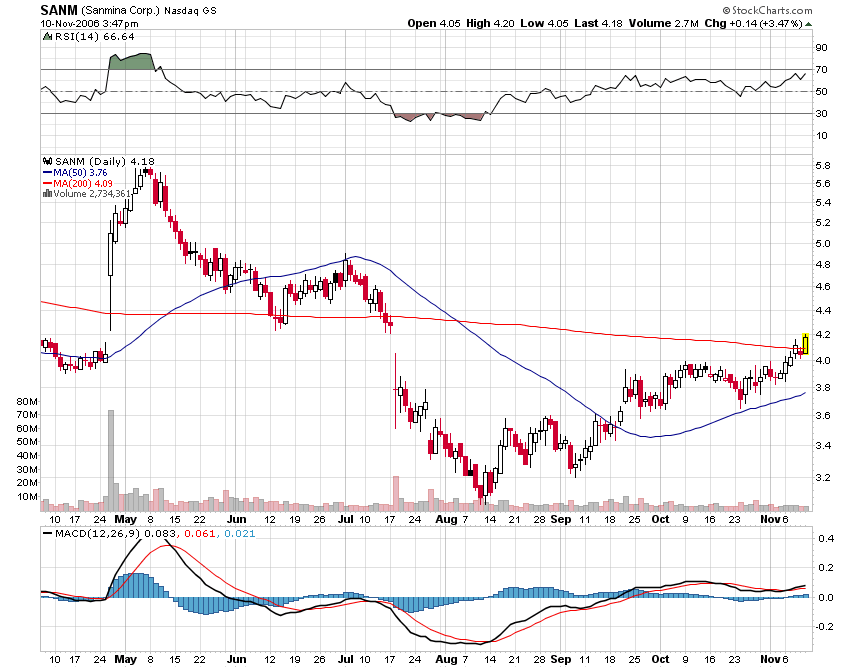
Task: Click the Open 4.05 value
Action: pos(434,23)
